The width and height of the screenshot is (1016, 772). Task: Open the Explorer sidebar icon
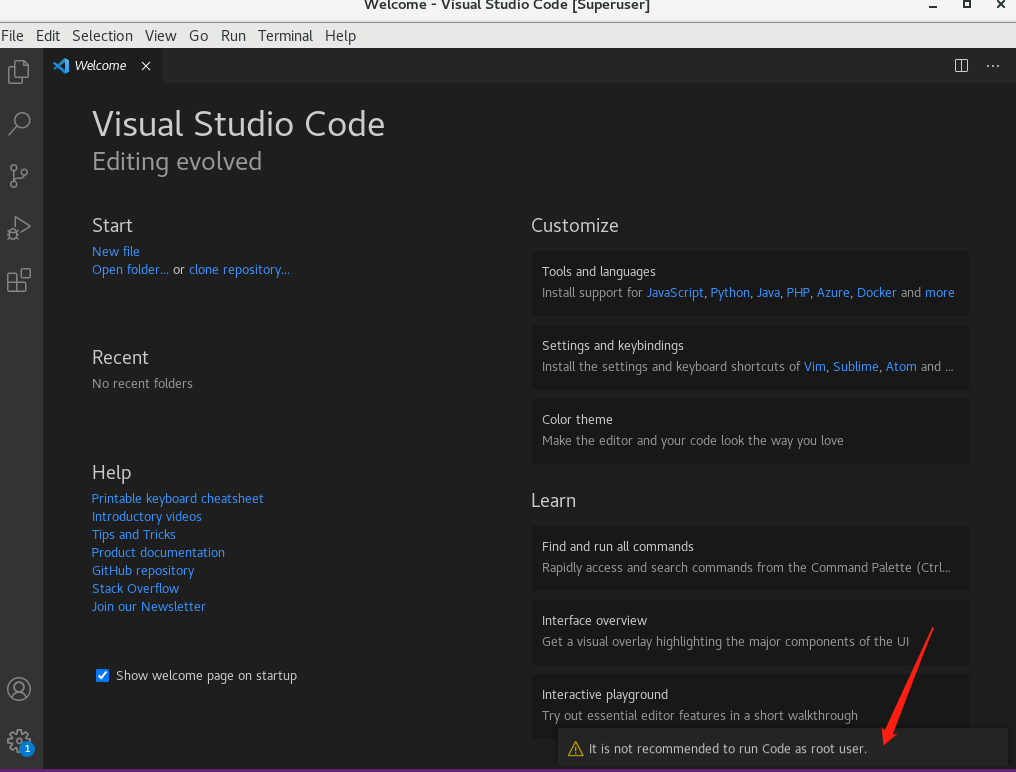[x=18, y=71]
